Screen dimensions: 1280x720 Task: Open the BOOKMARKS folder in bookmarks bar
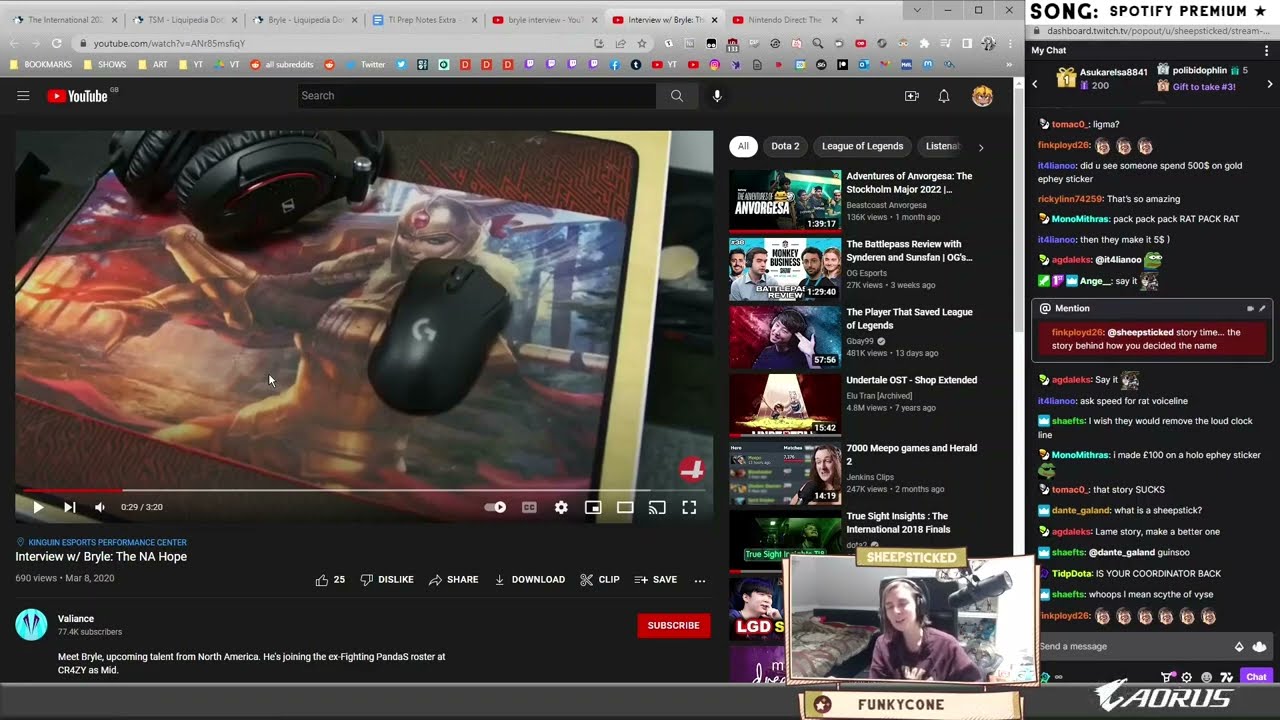click(41, 64)
